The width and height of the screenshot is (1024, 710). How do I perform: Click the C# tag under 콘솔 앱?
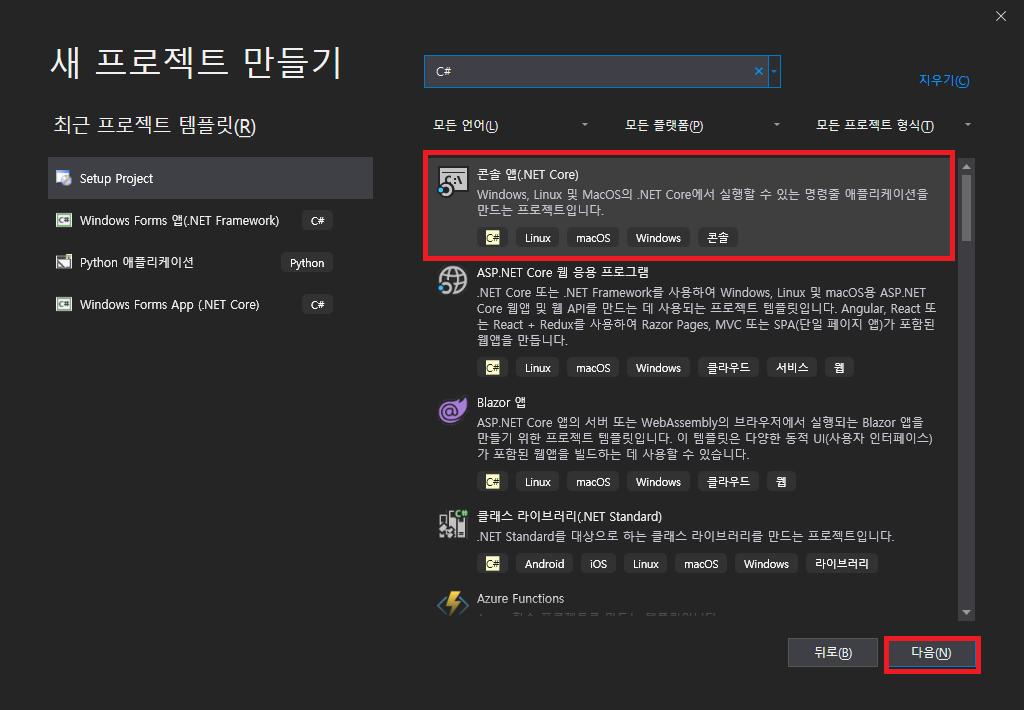492,238
